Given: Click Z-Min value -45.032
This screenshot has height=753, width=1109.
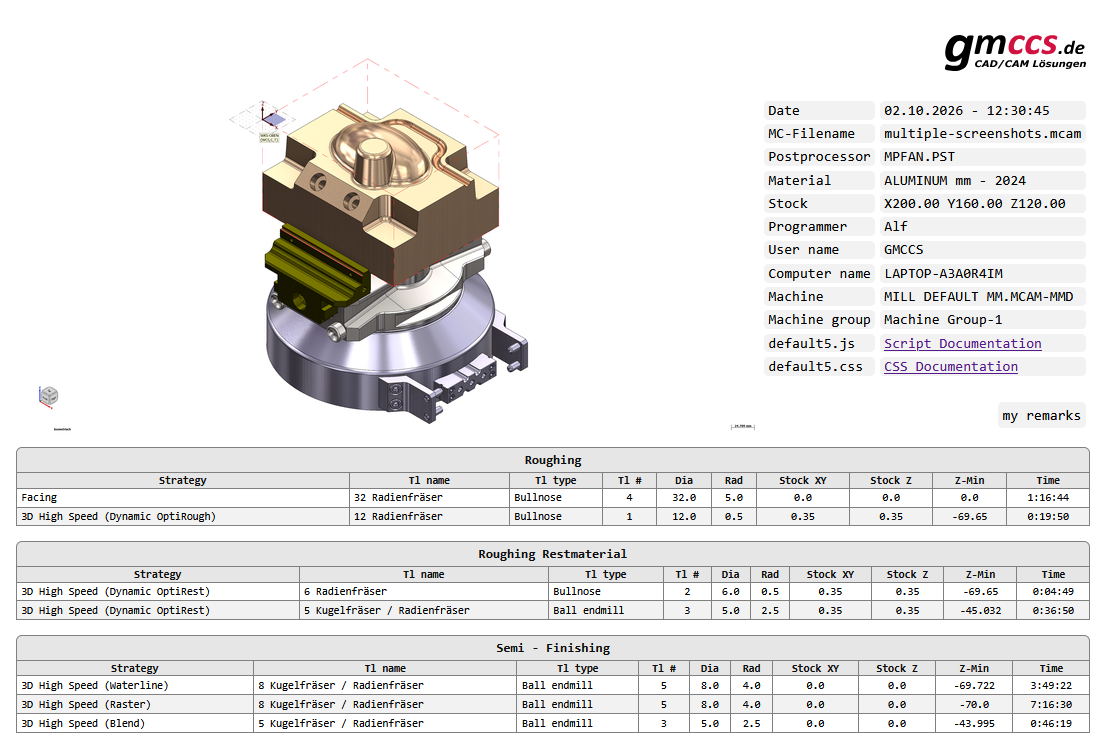Looking at the screenshot, I should 980,611.
